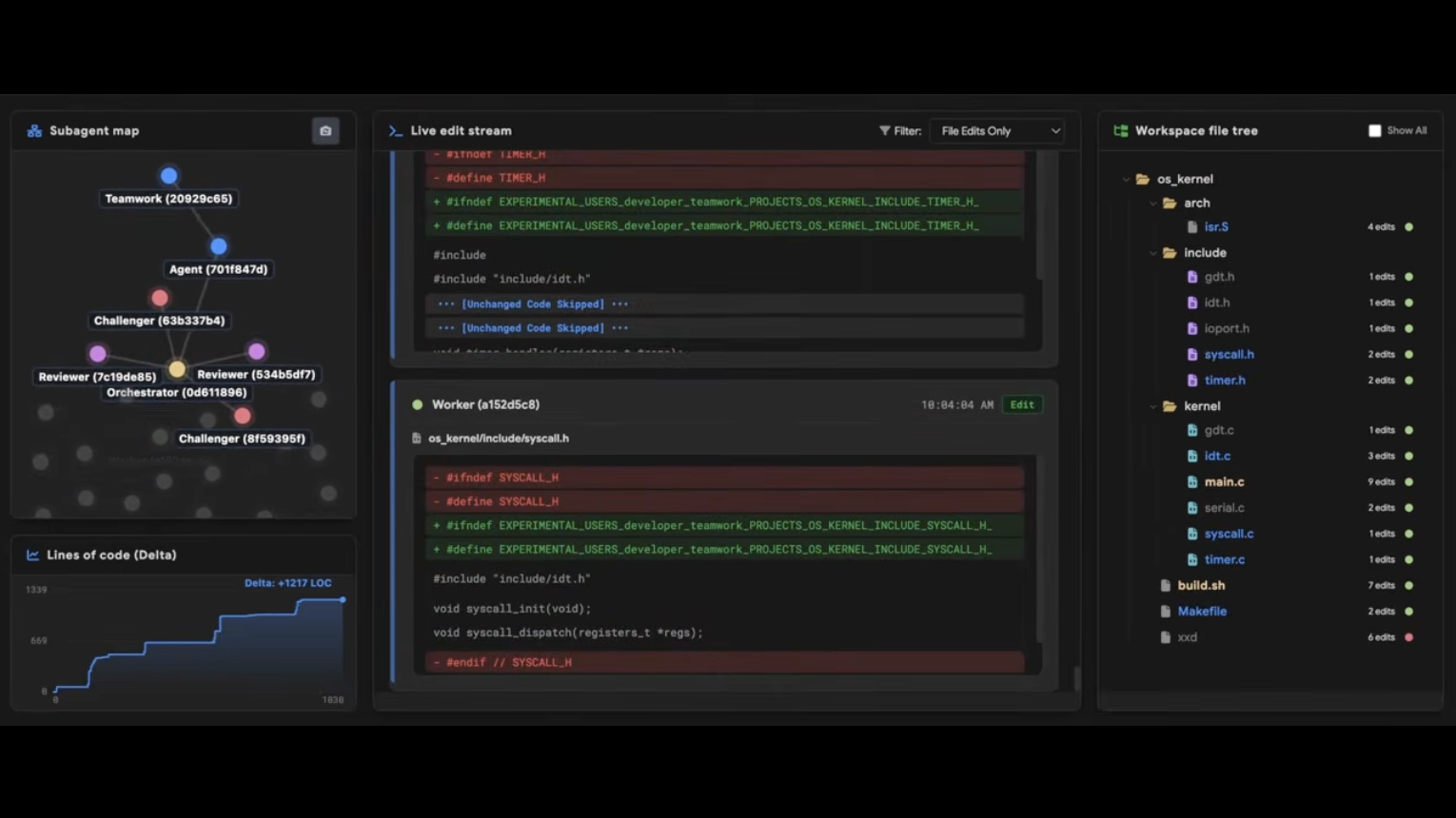Open timer.h in the file tree
The image size is (1456, 818).
tap(1225, 380)
